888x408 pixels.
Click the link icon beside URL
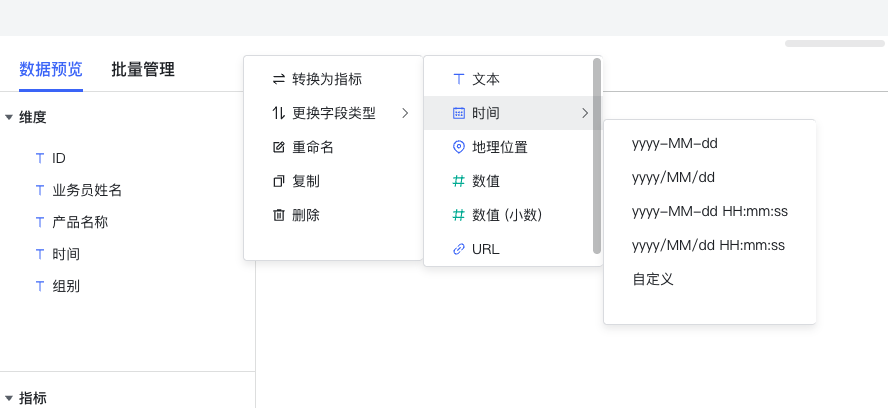(459, 249)
